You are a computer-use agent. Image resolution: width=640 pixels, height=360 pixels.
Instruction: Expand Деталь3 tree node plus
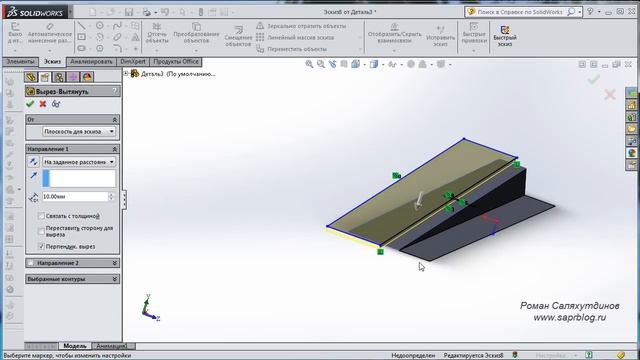click(126, 73)
